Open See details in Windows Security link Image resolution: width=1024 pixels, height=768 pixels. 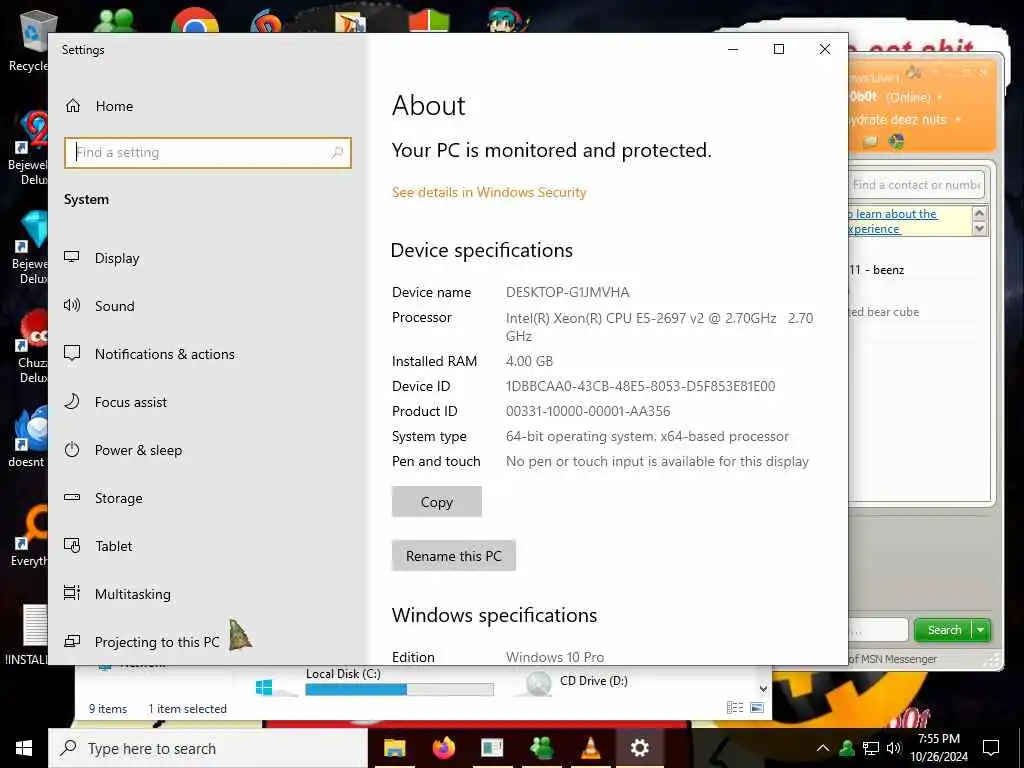pyautogui.click(x=489, y=192)
